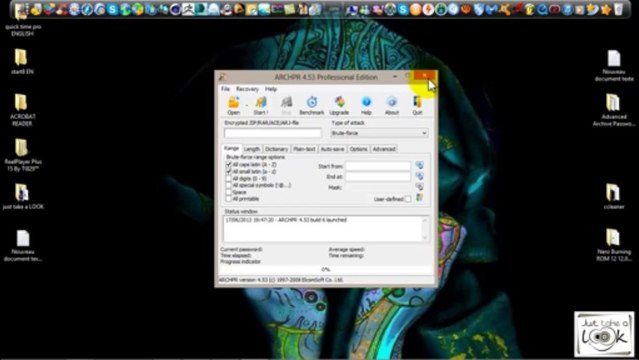Click the 0% progress indicator bar
The image size is (639, 360).
(326, 269)
